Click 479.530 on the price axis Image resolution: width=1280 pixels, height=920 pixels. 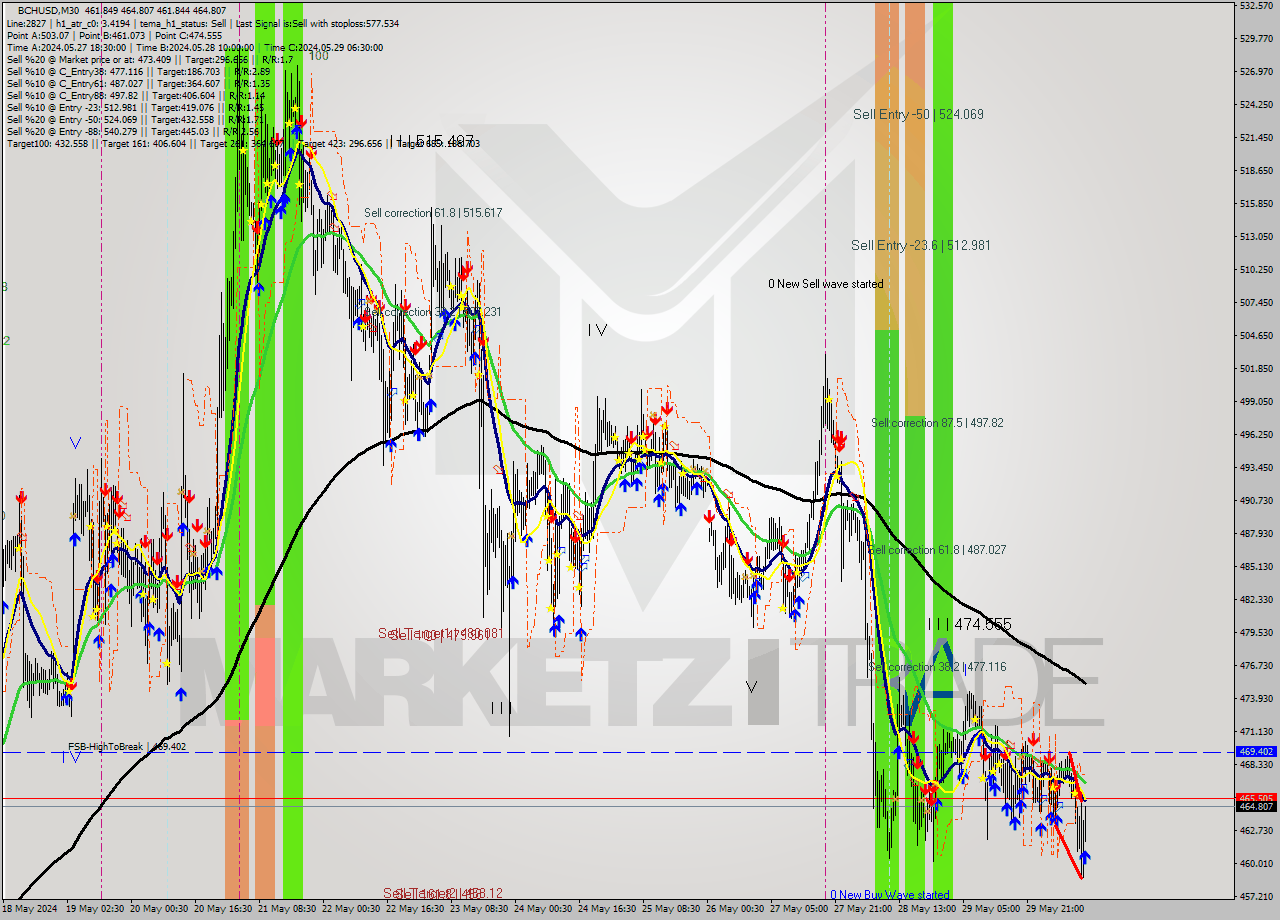pyautogui.click(x=1256, y=633)
